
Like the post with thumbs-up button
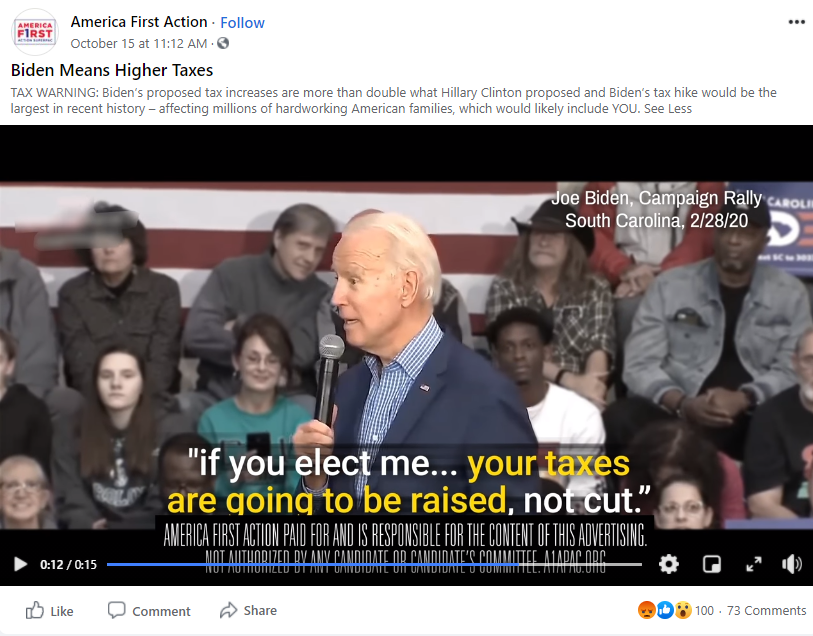(50, 611)
